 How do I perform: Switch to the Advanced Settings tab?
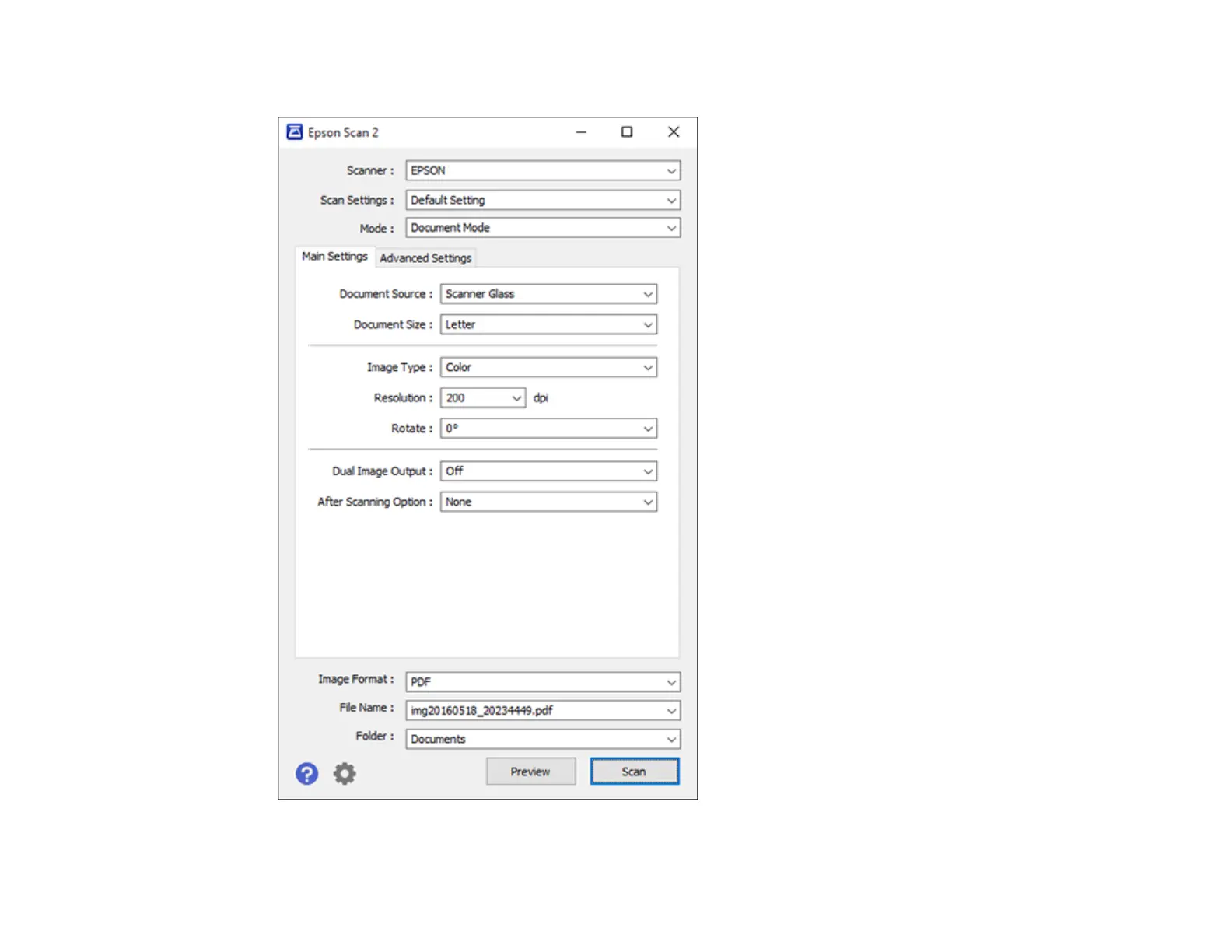[425, 258]
